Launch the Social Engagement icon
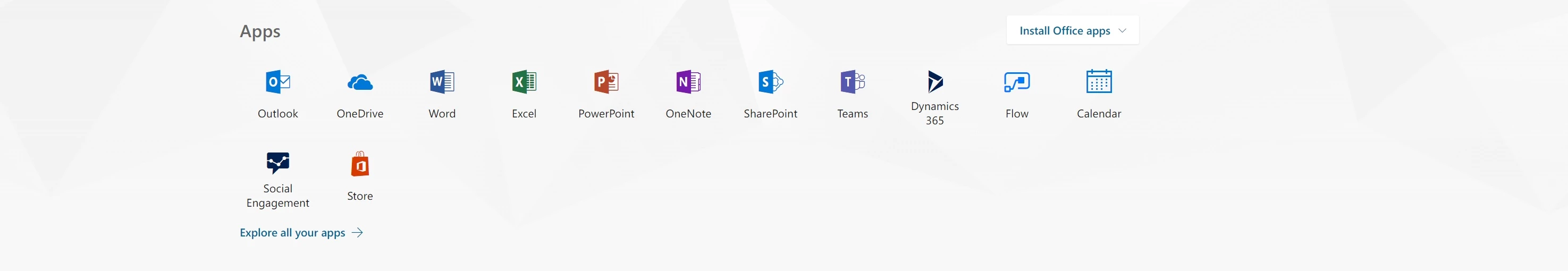The image size is (1568, 271). pos(277,163)
